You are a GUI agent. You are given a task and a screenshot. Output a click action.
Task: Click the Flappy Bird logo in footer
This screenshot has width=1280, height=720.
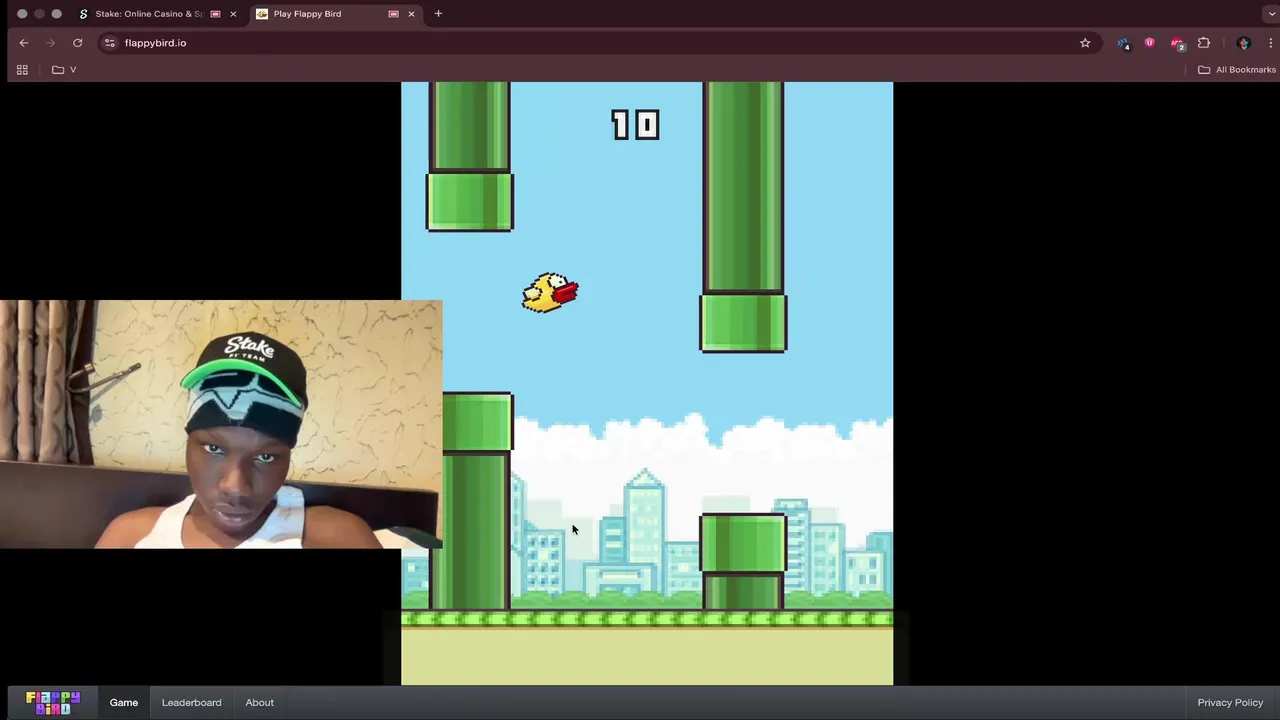[53, 702]
